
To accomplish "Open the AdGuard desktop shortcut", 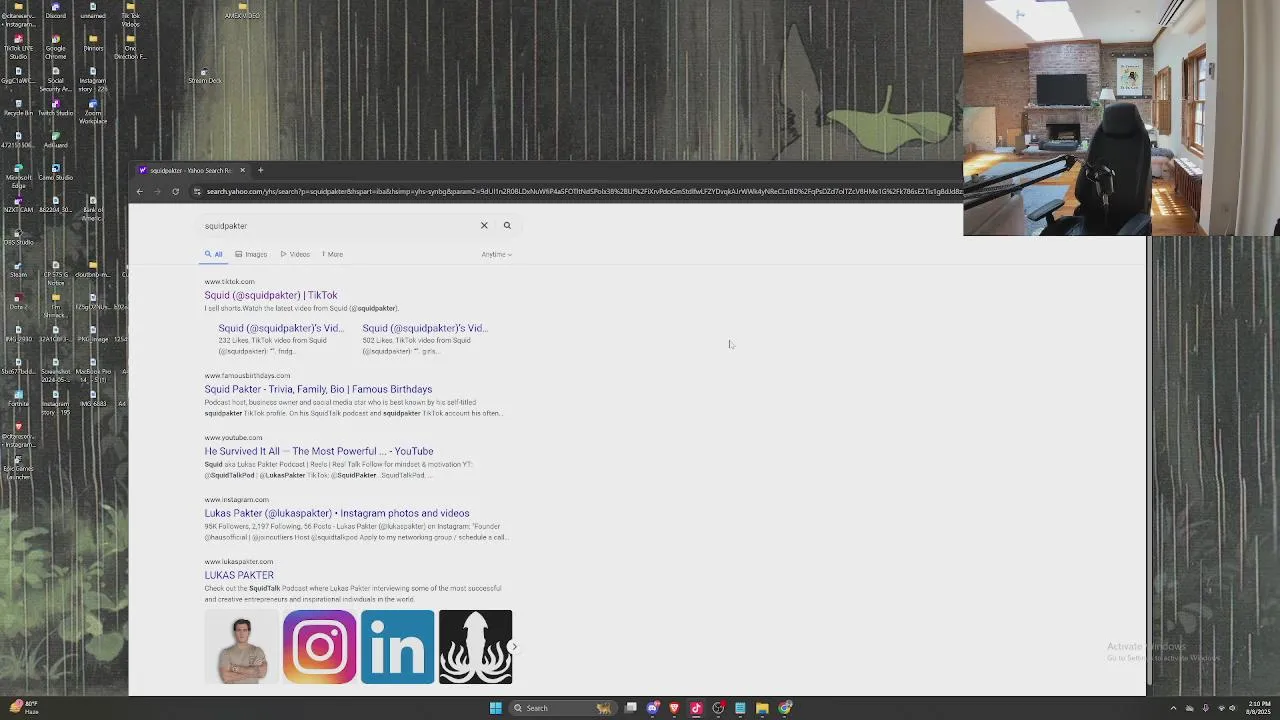I will pyautogui.click(x=56, y=140).
